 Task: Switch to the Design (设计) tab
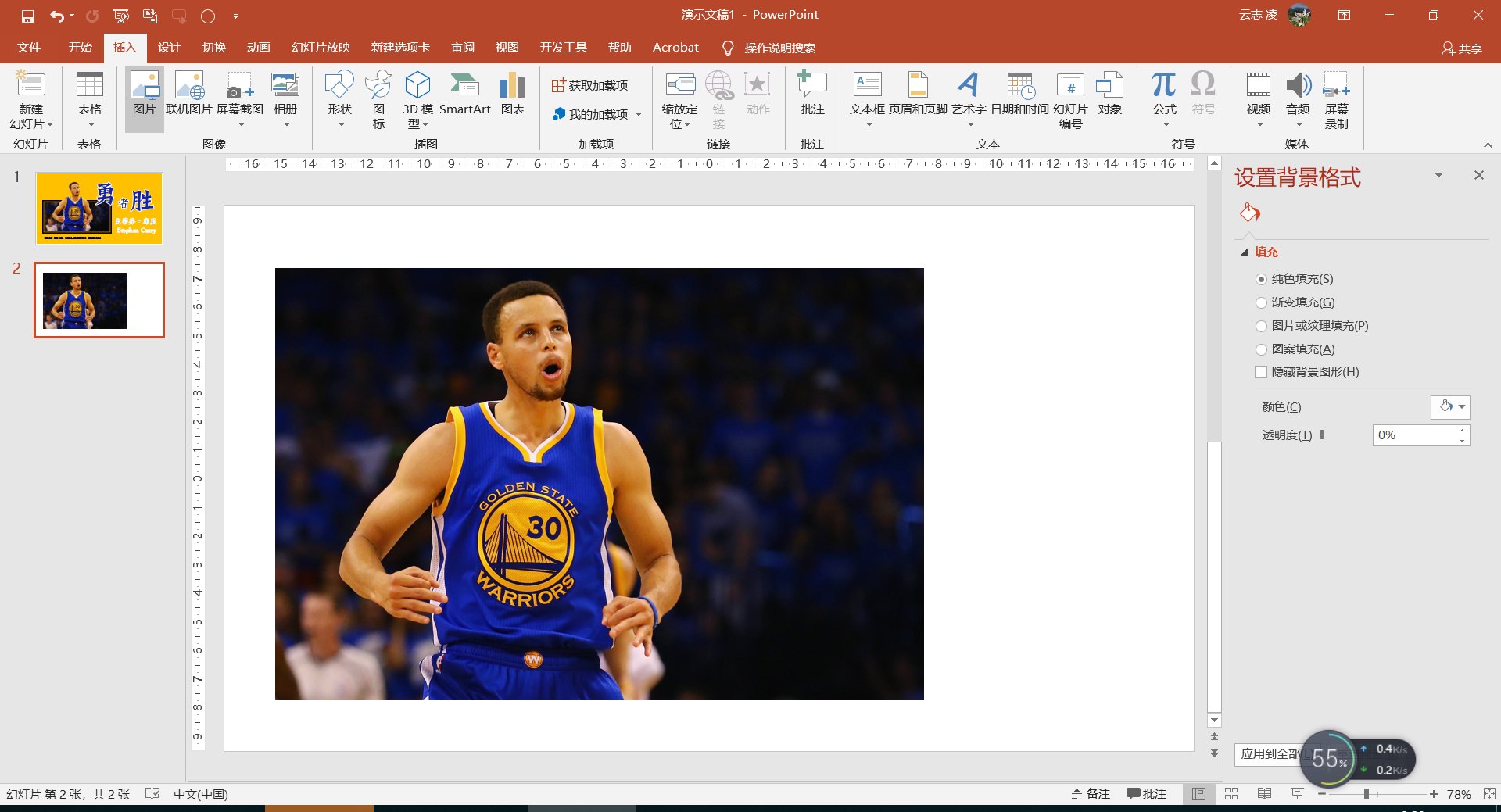[169, 48]
